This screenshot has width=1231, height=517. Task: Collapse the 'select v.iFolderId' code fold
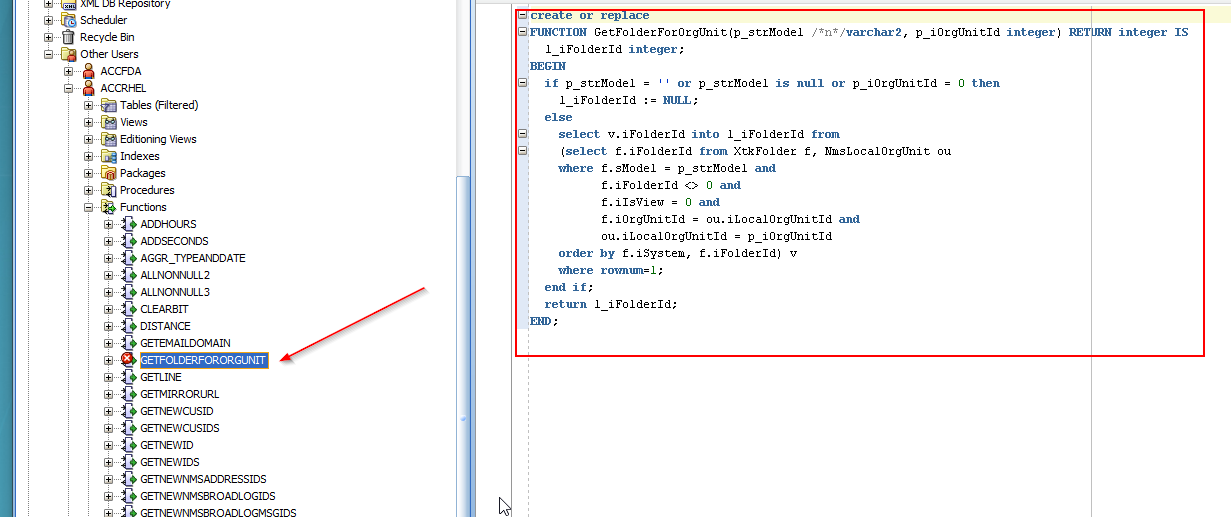522,134
